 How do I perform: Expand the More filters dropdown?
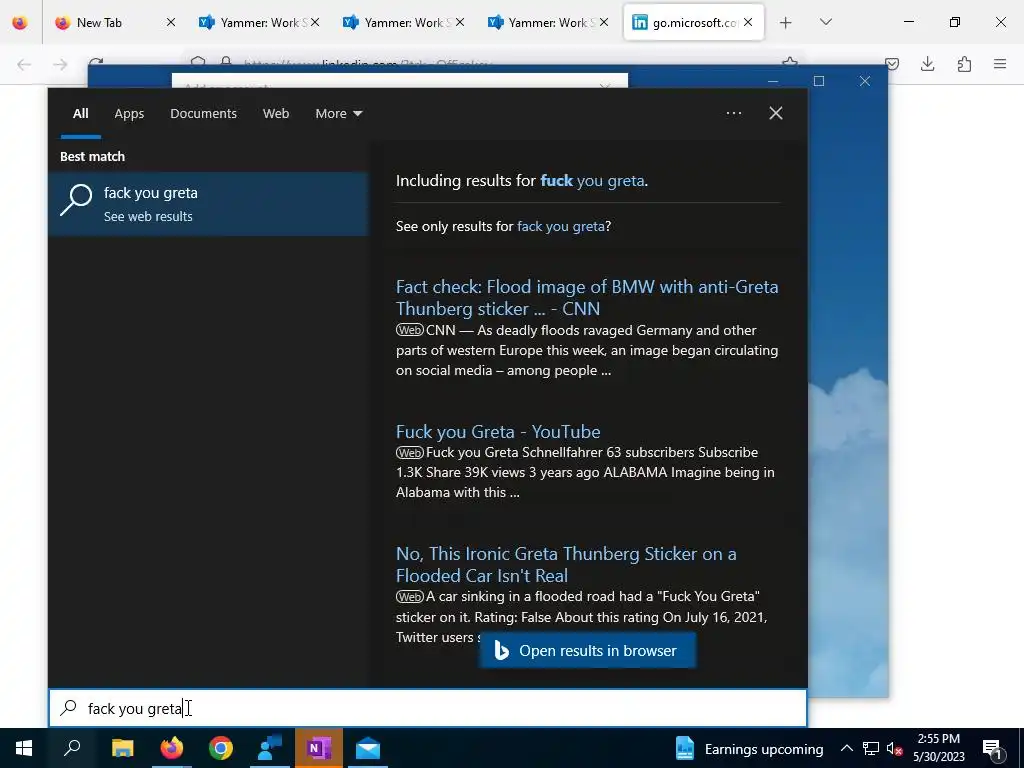point(338,114)
